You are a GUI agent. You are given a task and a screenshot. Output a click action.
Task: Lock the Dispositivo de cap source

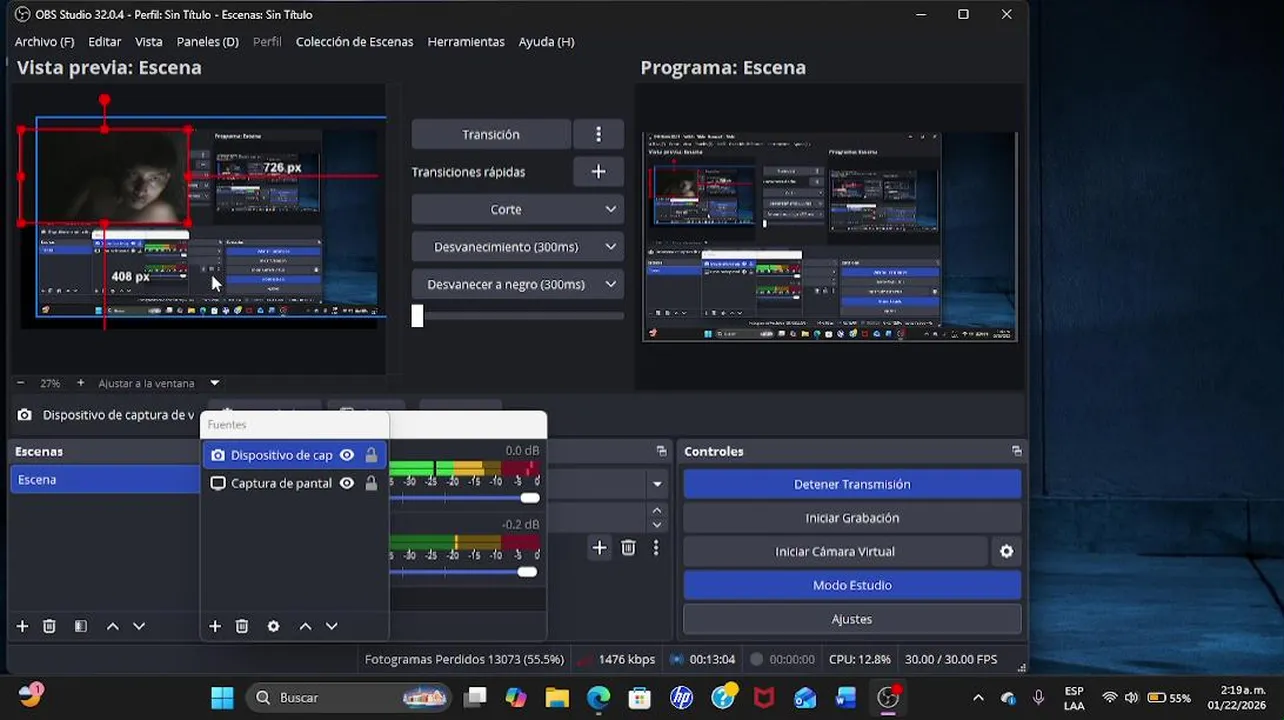tap(371, 455)
